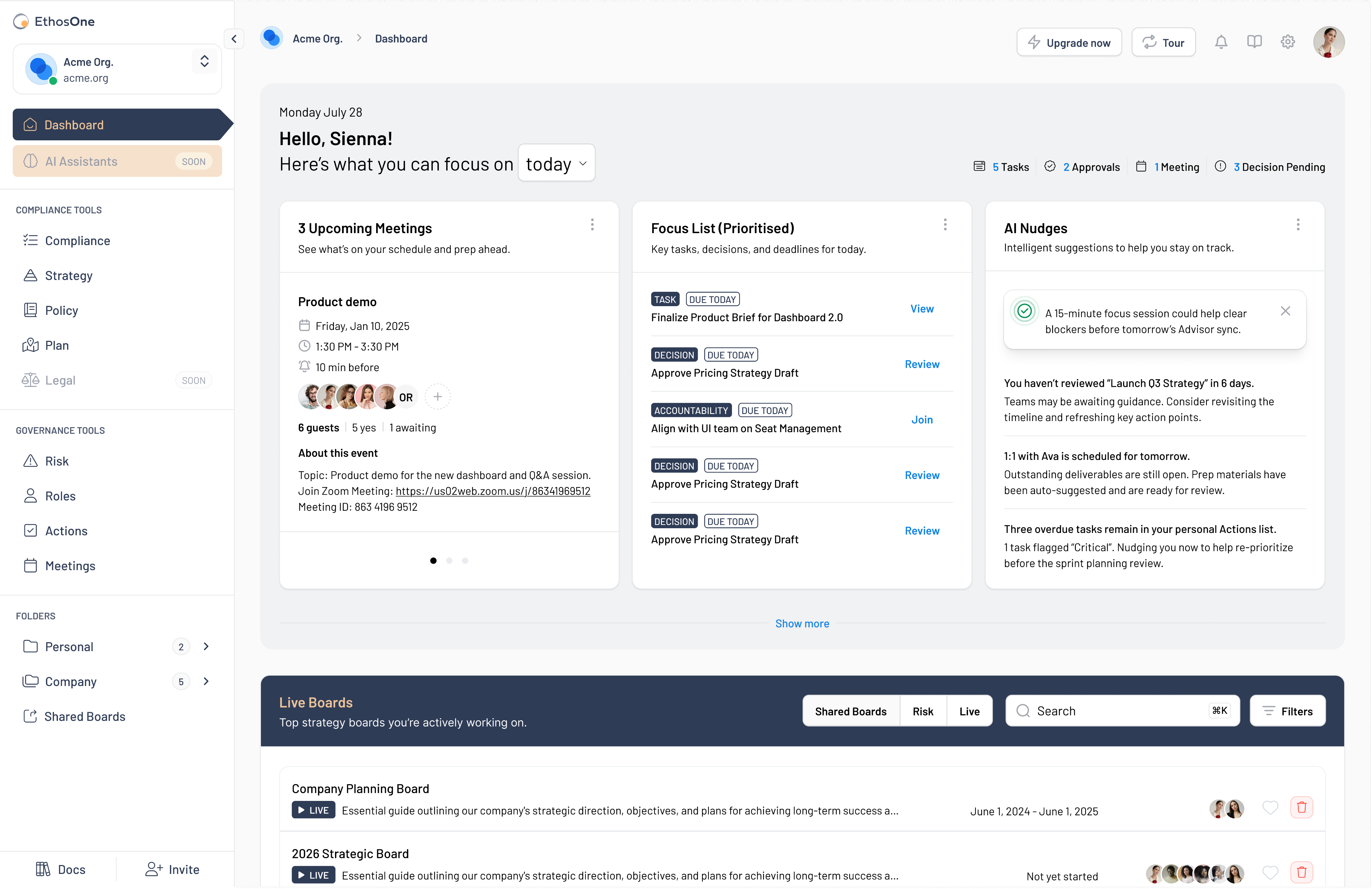Go to the second meeting carousel dot

449,560
